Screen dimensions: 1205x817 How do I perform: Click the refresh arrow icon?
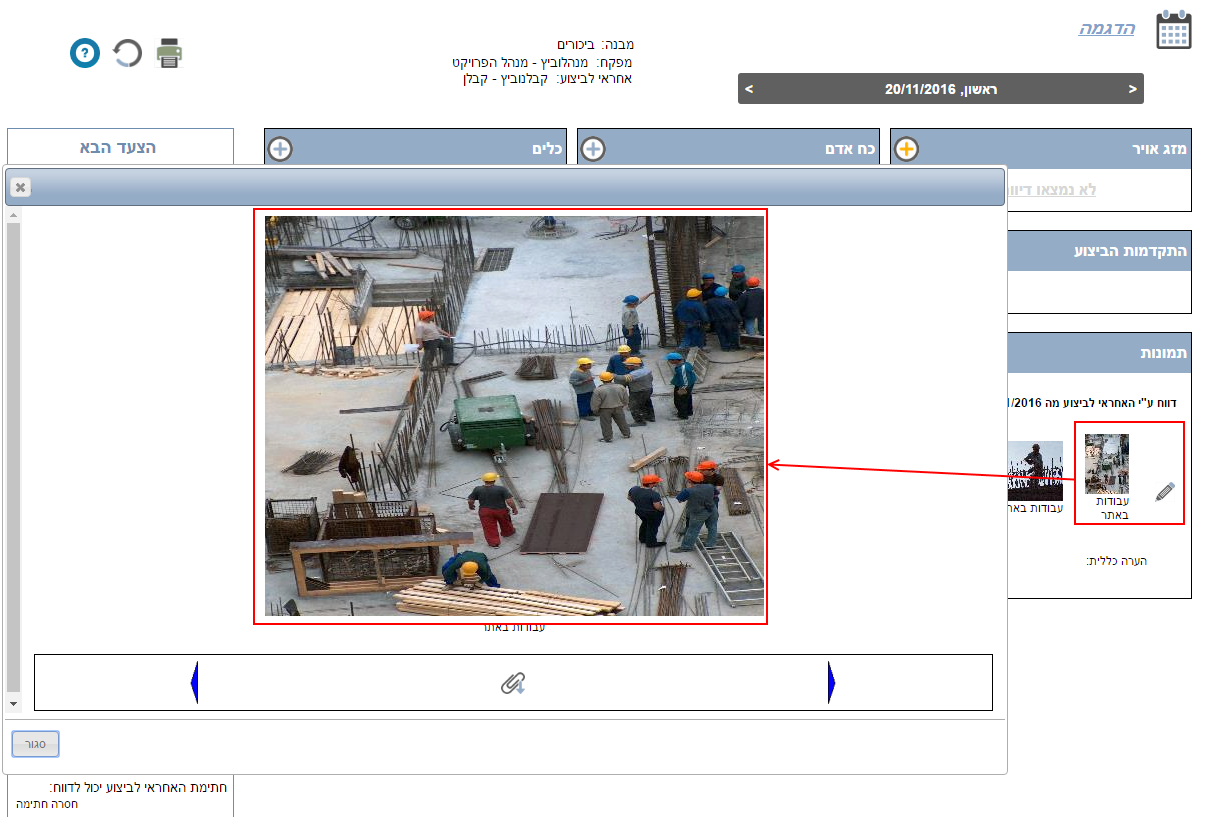click(x=127, y=53)
